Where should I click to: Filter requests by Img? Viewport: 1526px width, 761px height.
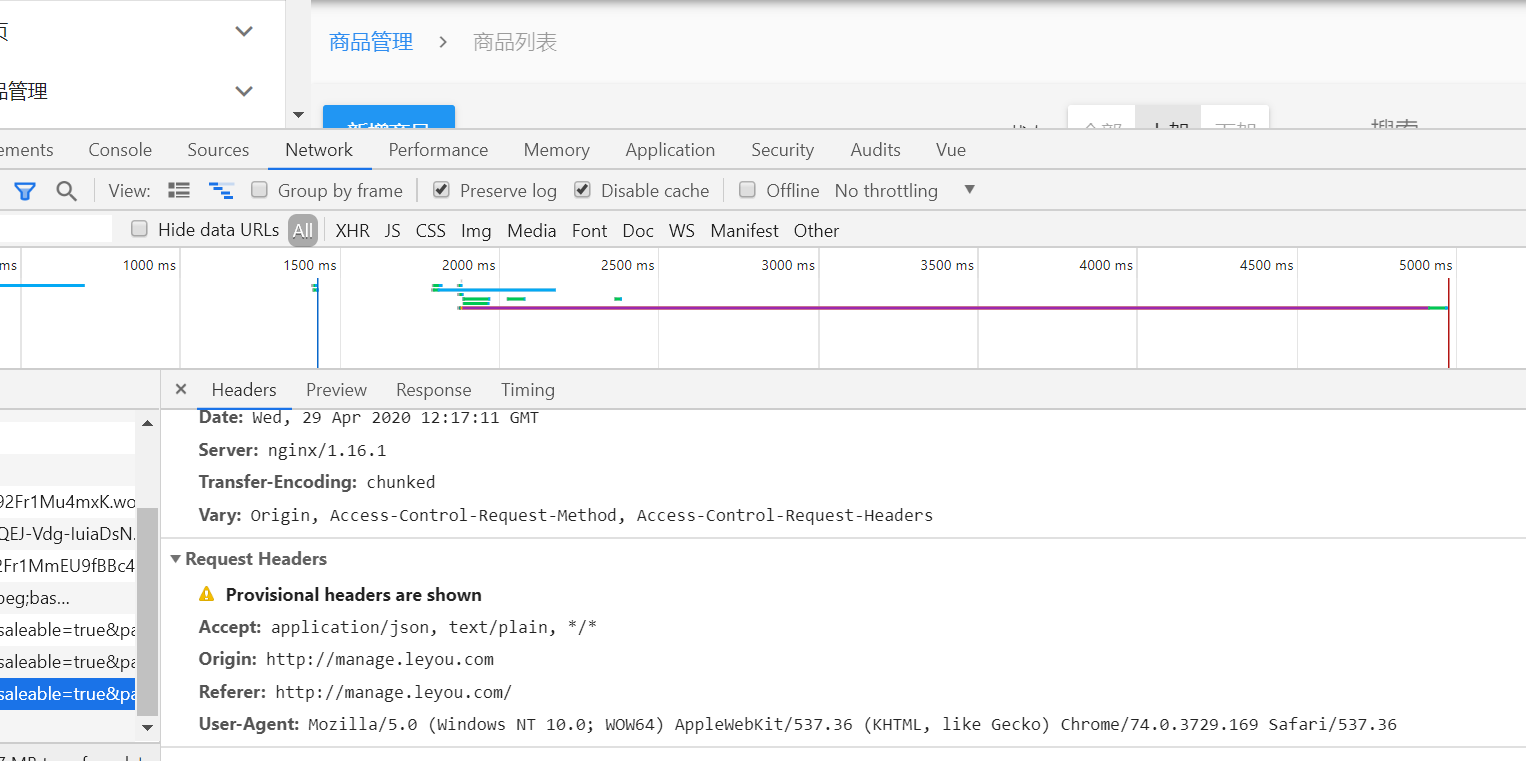pos(476,231)
